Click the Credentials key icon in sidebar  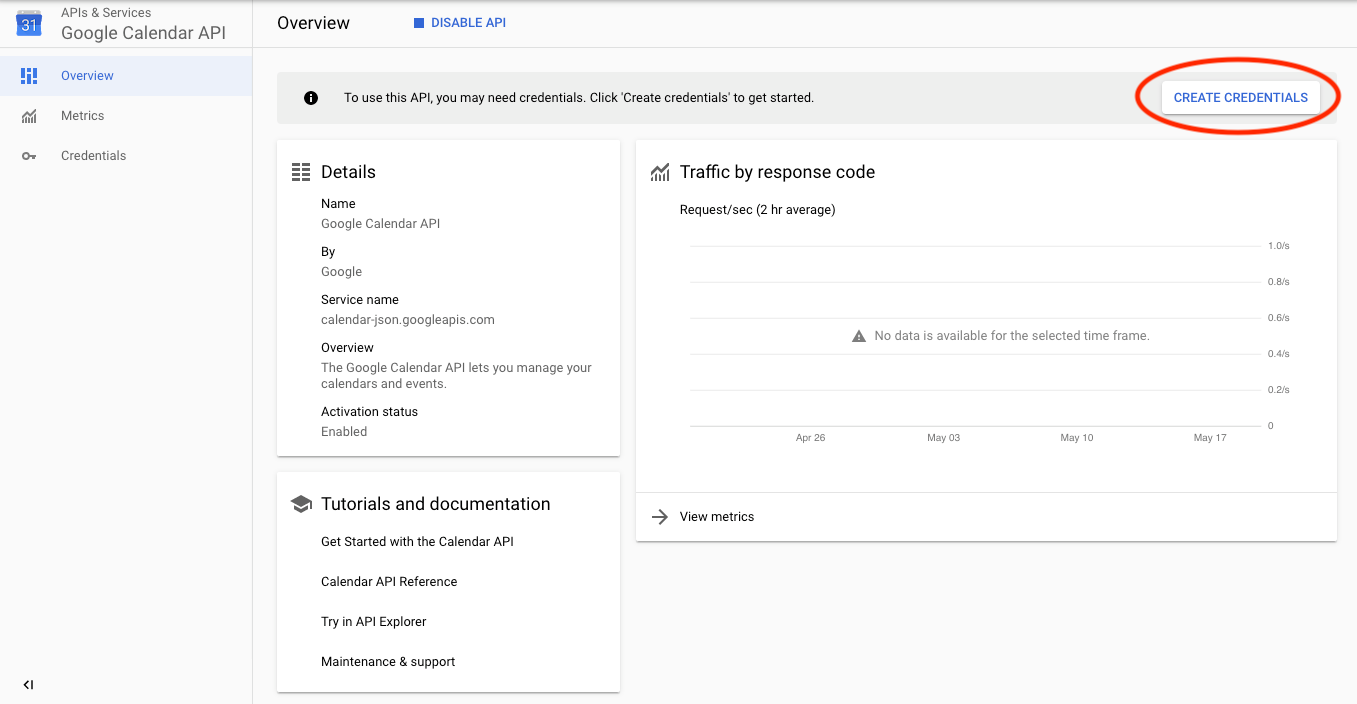coord(29,156)
